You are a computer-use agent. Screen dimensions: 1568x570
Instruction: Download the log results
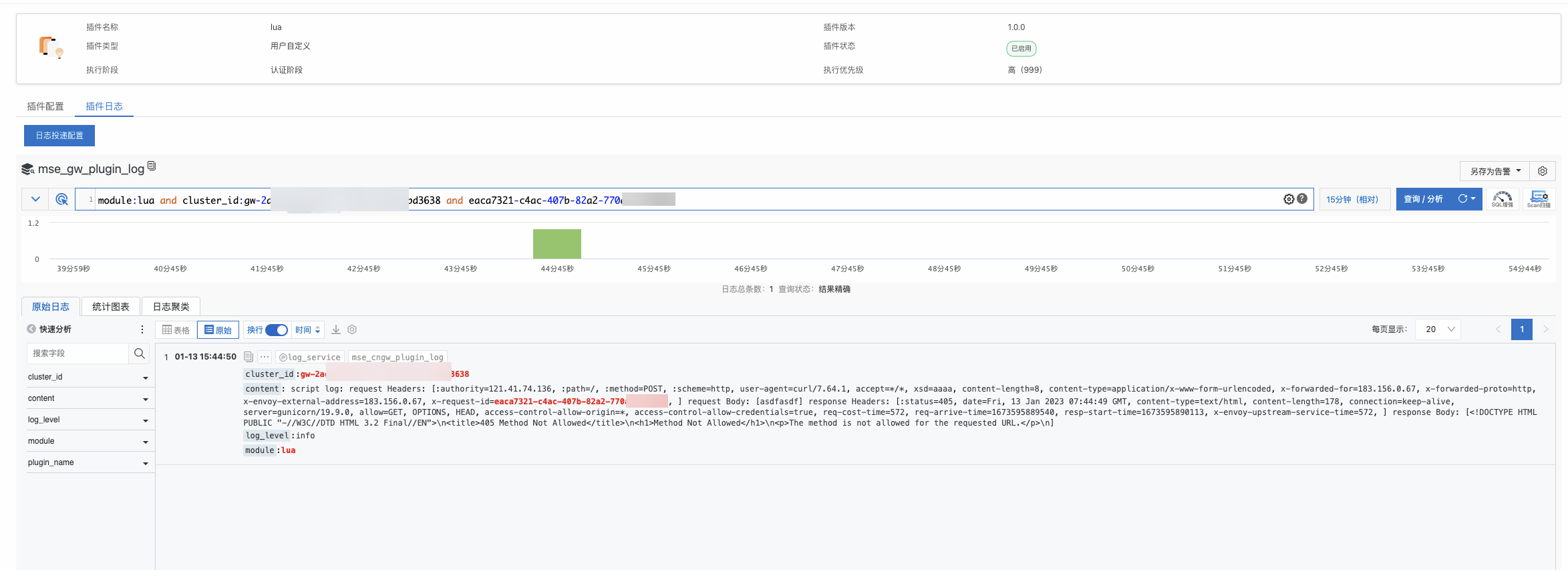click(x=336, y=329)
